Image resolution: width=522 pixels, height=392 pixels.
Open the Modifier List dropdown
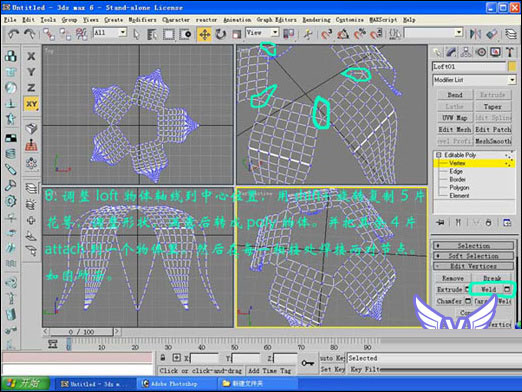point(474,80)
